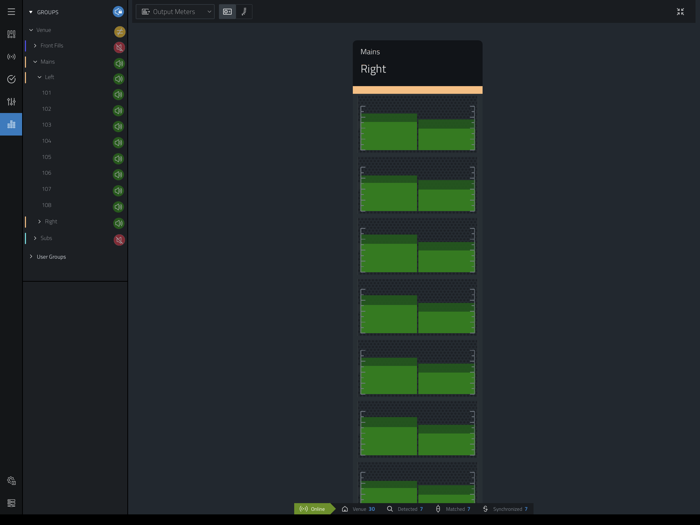Screen dimensions: 700x525
Task: Mute amplifier 106
Action: [x=118, y=175]
